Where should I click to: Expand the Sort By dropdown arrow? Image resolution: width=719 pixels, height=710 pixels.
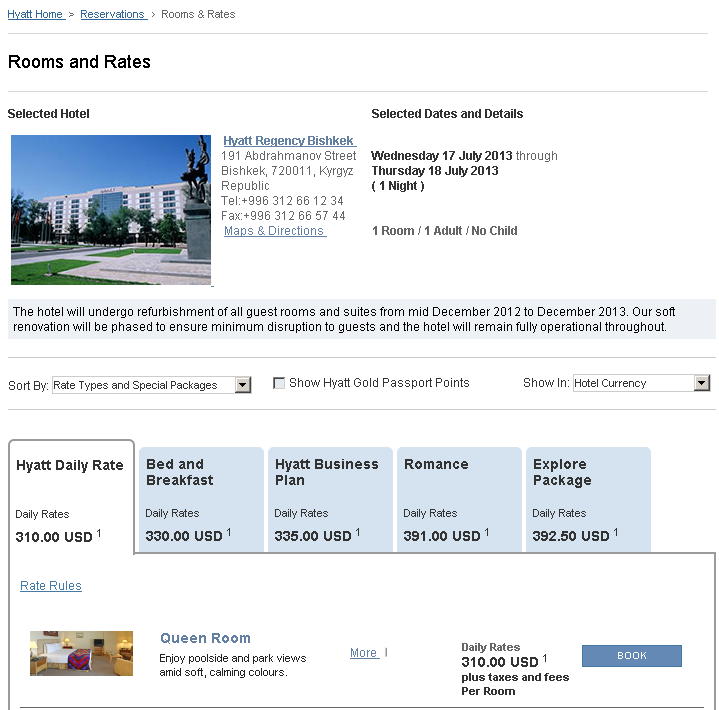[x=243, y=385]
